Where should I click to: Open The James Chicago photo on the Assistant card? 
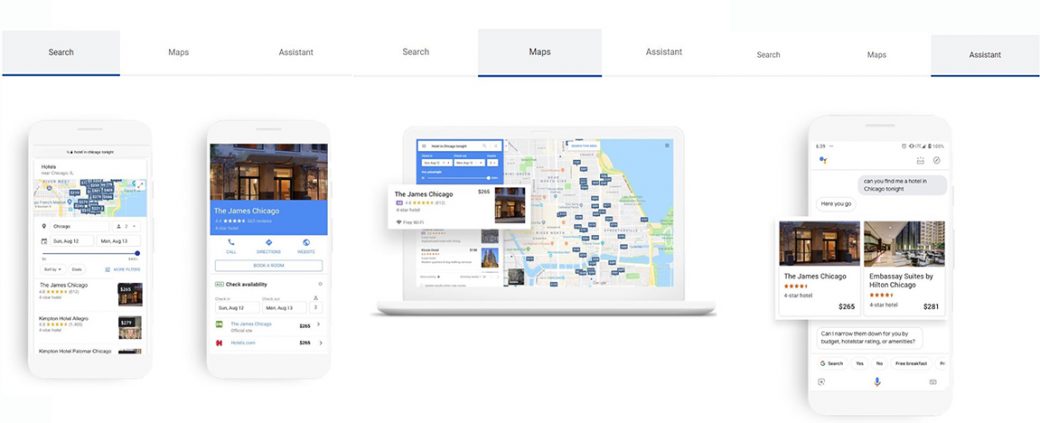tap(820, 243)
